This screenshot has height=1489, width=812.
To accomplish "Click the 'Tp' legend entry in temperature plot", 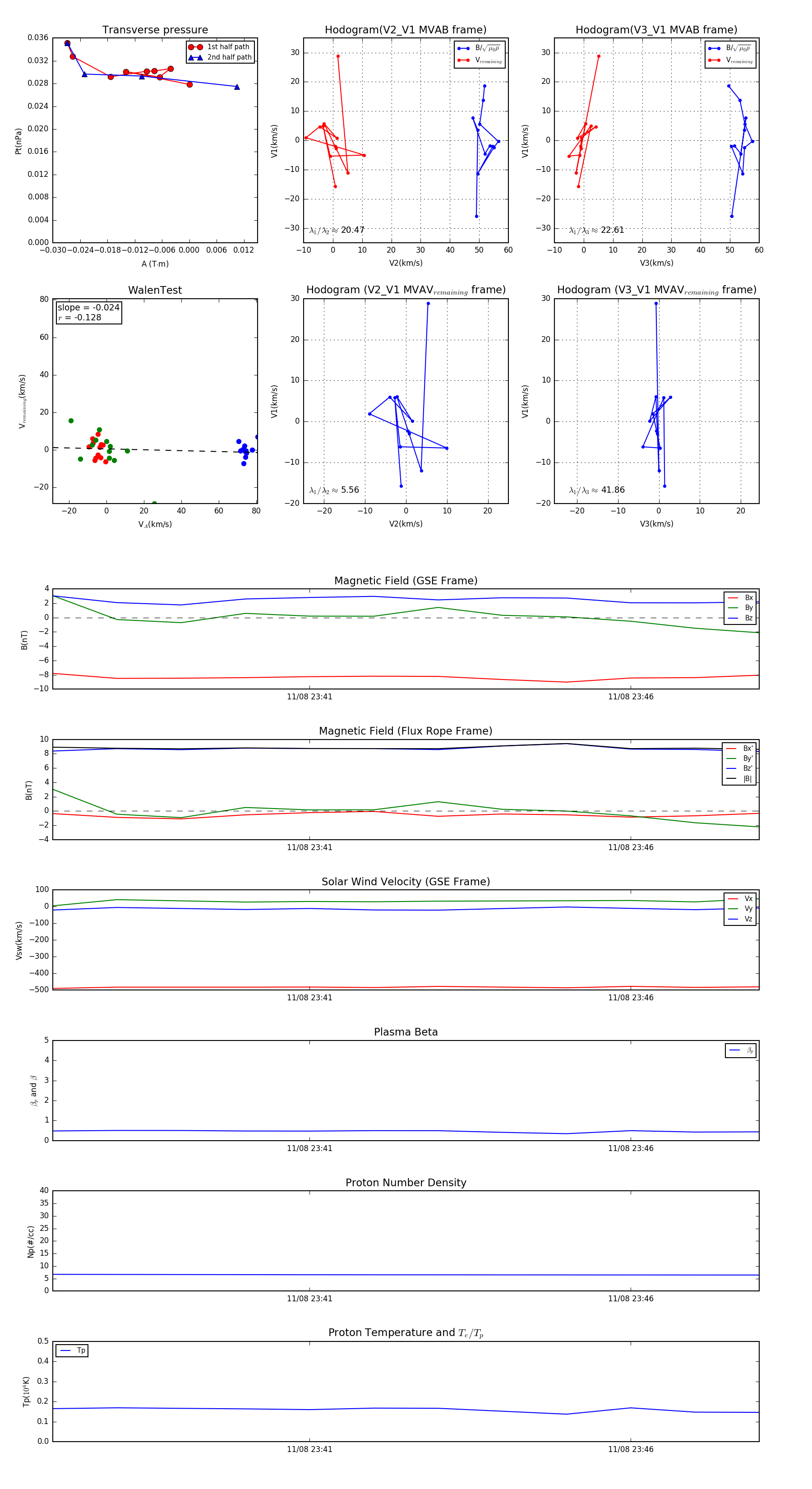I will click(x=72, y=1350).
